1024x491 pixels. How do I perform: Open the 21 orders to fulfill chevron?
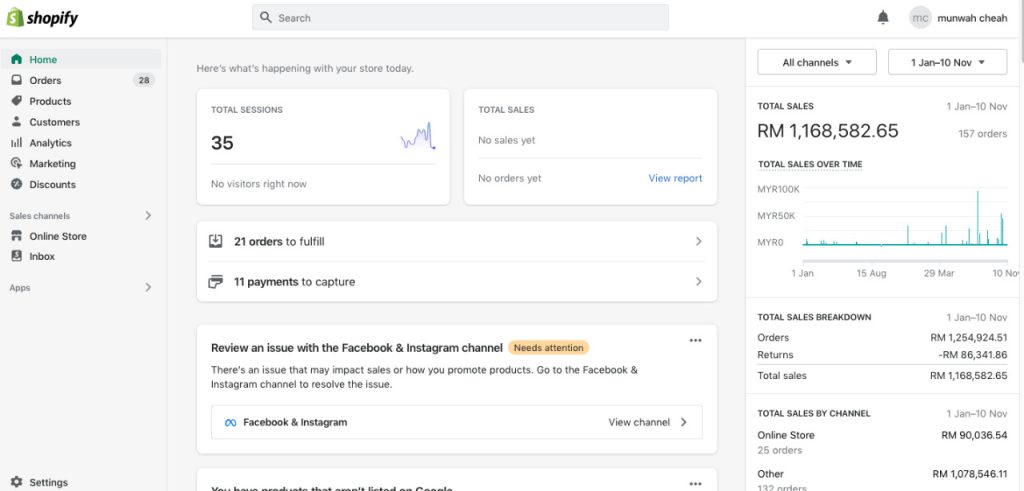[699, 242]
